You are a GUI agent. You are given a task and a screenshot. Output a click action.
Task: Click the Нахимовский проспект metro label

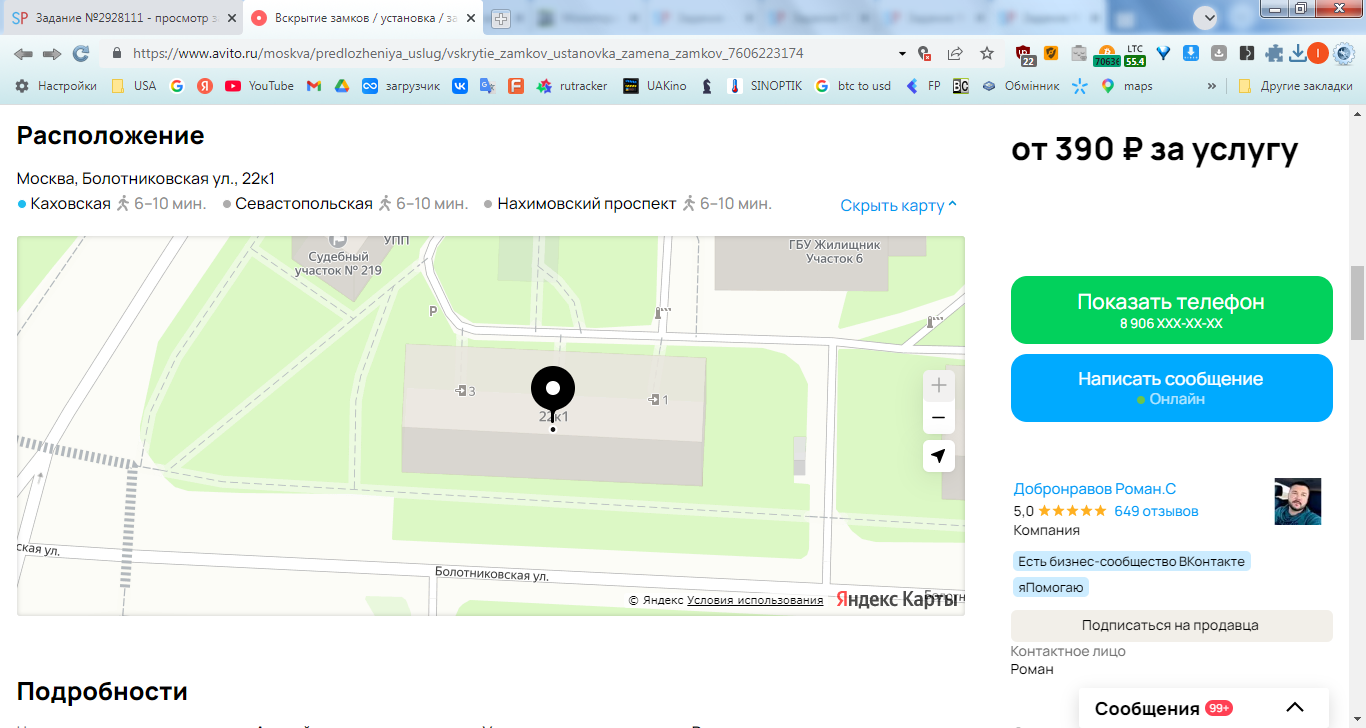[x=587, y=204]
